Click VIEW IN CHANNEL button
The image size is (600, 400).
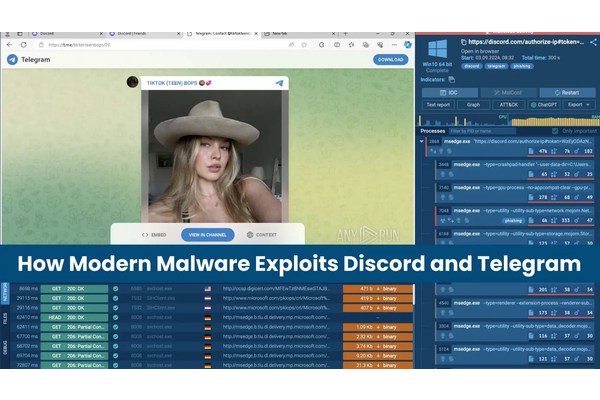(x=207, y=235)
